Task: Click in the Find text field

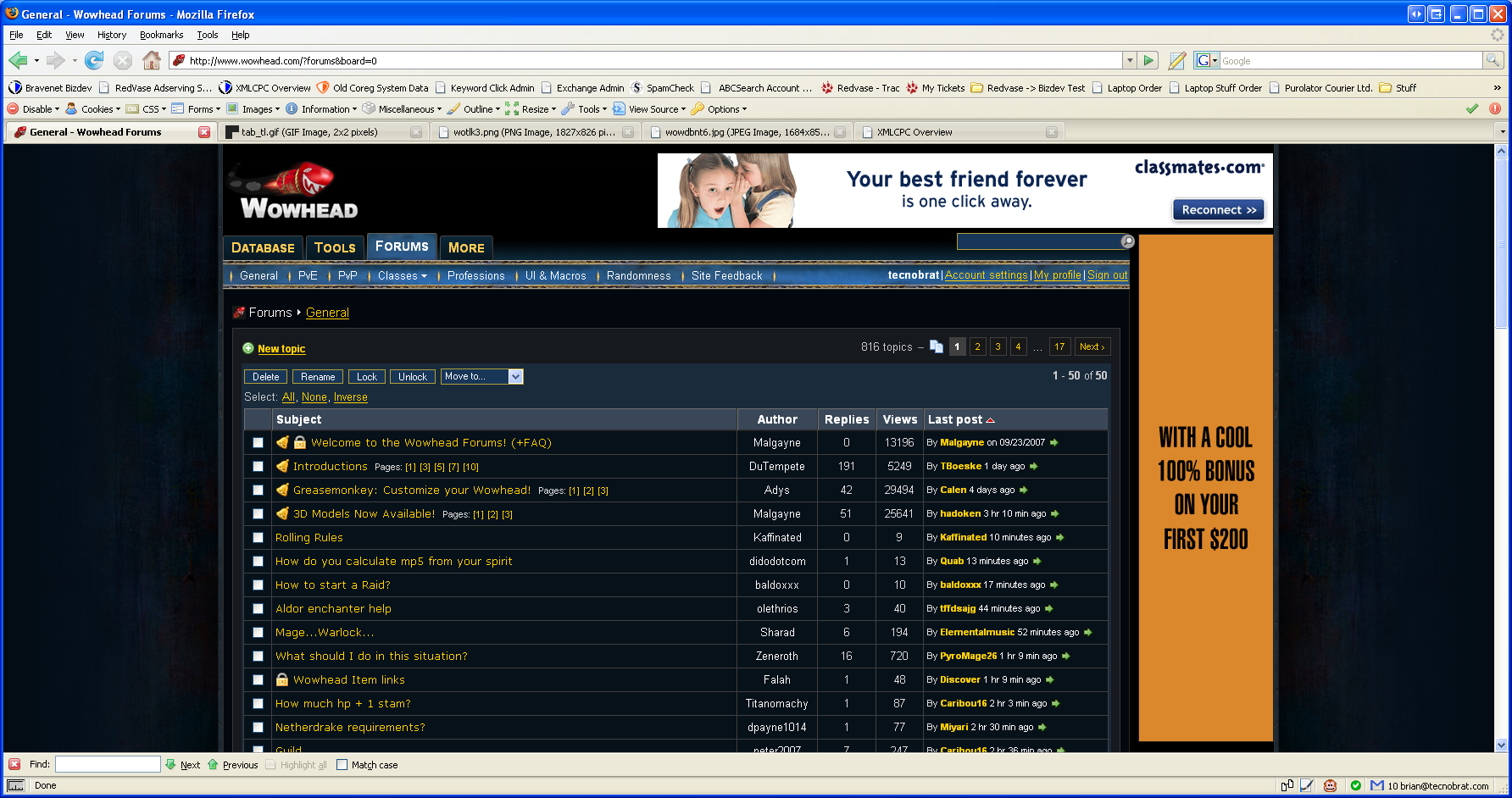Action: click(108, 764)
